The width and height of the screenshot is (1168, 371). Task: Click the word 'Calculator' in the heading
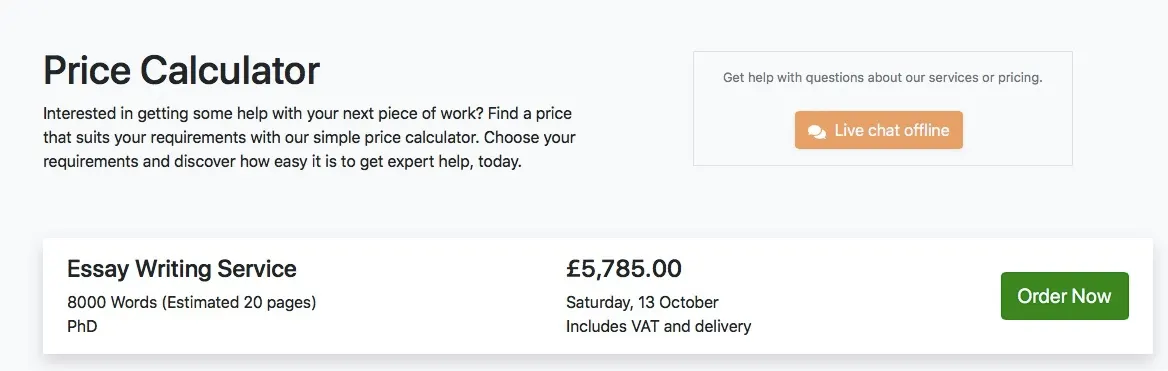(x=230, y=71)
